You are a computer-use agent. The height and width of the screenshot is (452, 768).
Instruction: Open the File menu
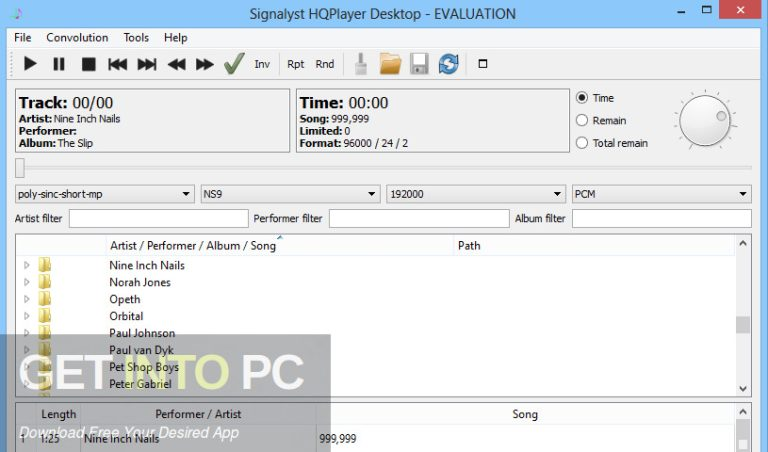pyautogui.click(x=23, y=38)
